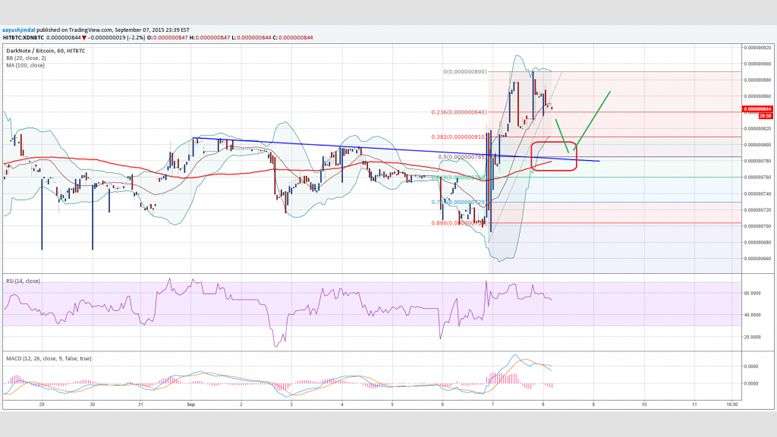
Task: Open the aayushjindal author link
Action: click(x=19, y=30)
